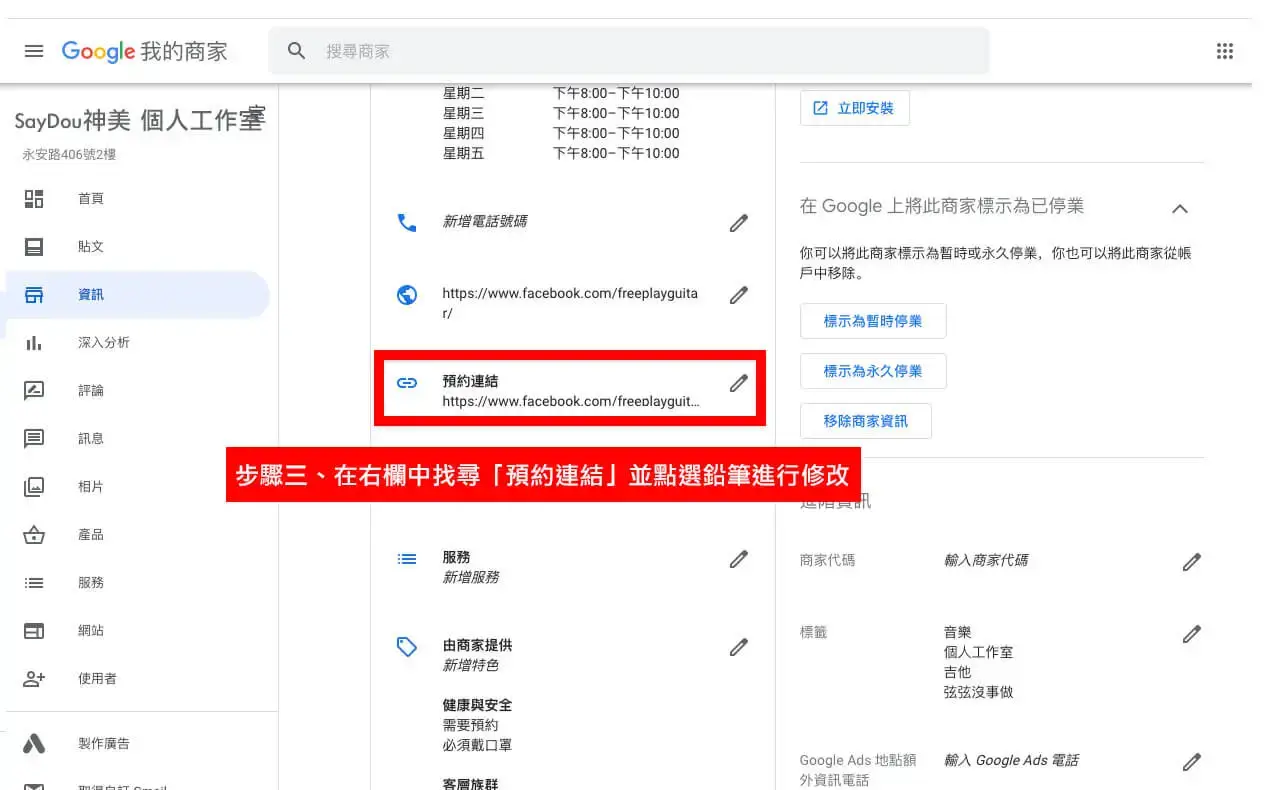Click the 新增服務 text

471,577
